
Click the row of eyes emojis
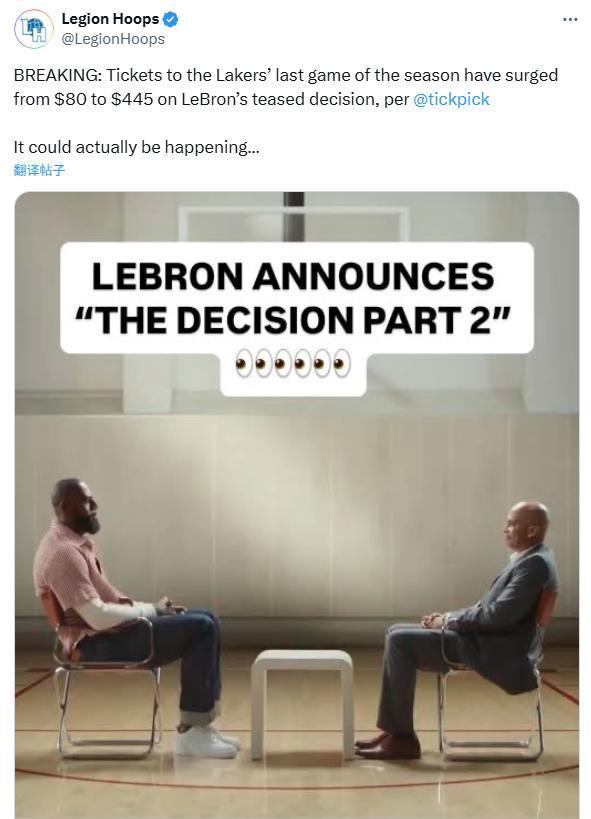pyautogui.click(x=293, y=362)
